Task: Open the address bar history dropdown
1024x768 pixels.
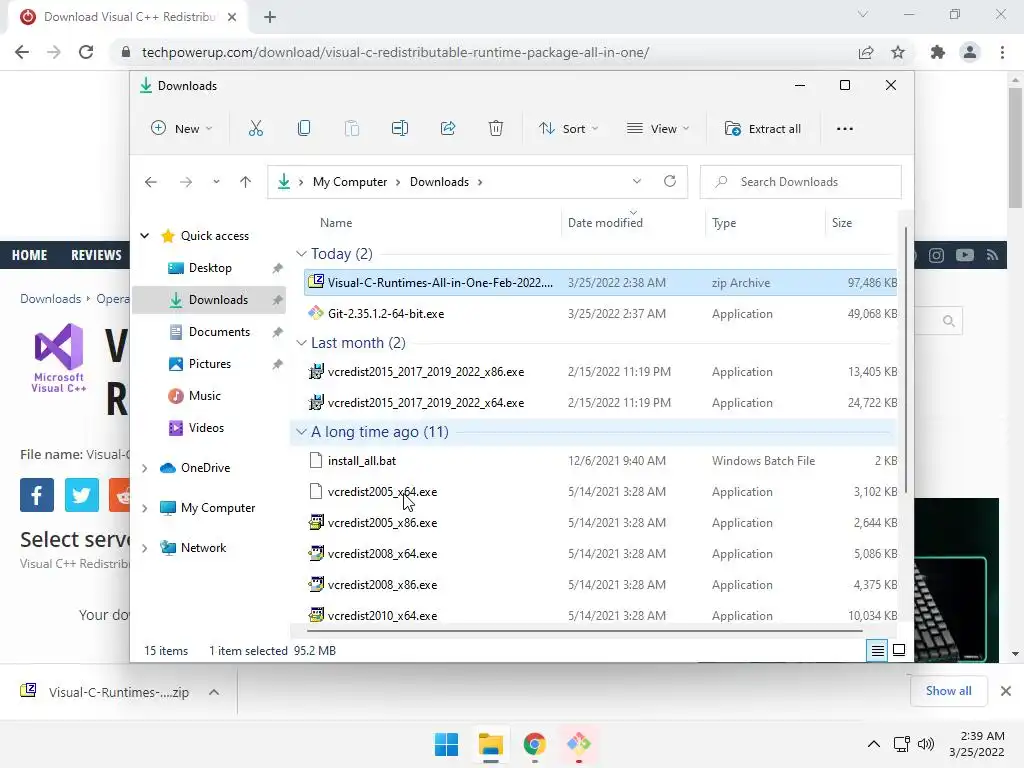Action: pos(637,181)
